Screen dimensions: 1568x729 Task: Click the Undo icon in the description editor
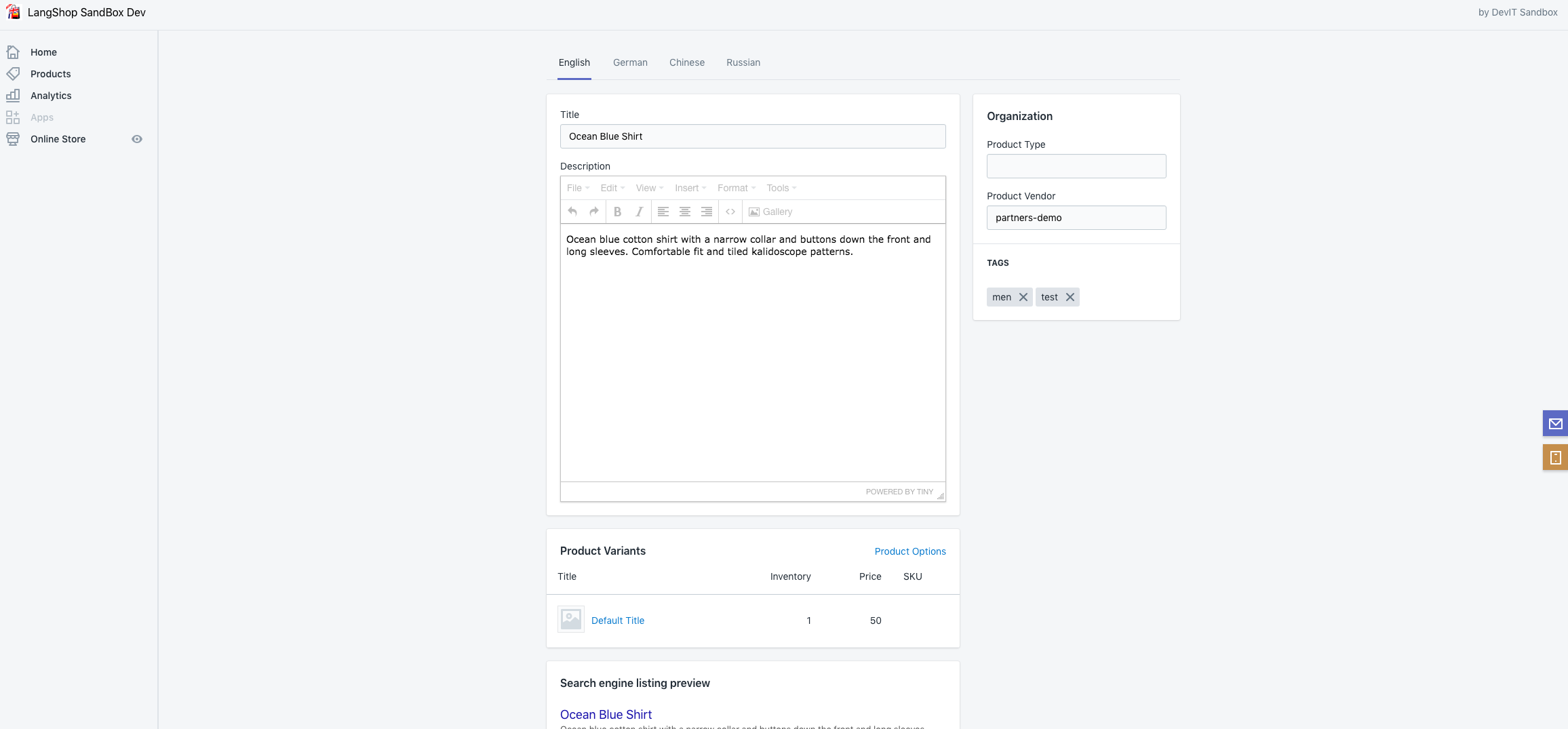572,211
